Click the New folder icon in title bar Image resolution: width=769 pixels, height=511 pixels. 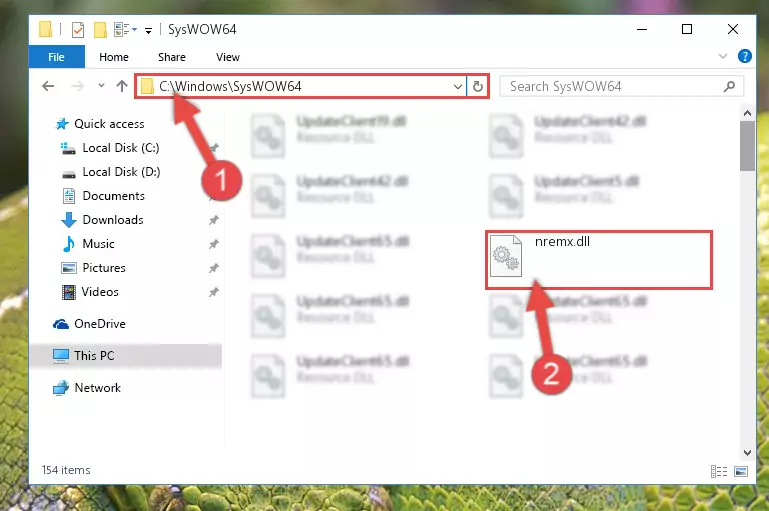click(100, 30)
